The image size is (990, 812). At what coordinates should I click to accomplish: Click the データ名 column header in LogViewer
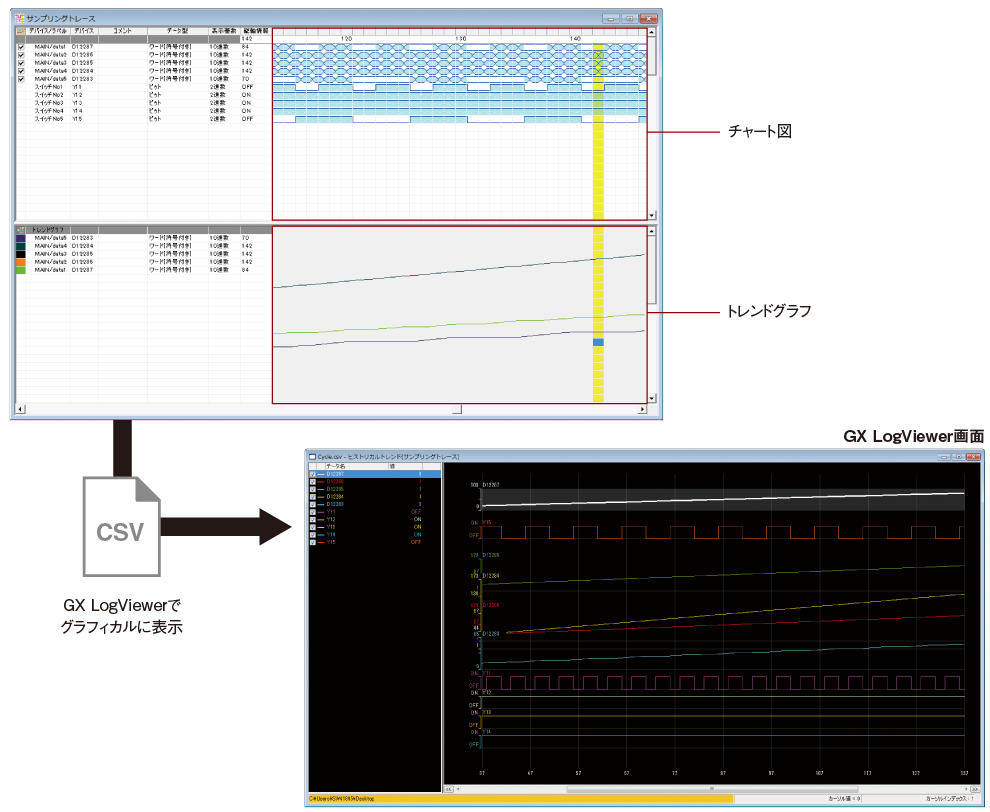[x=340, y=466]
